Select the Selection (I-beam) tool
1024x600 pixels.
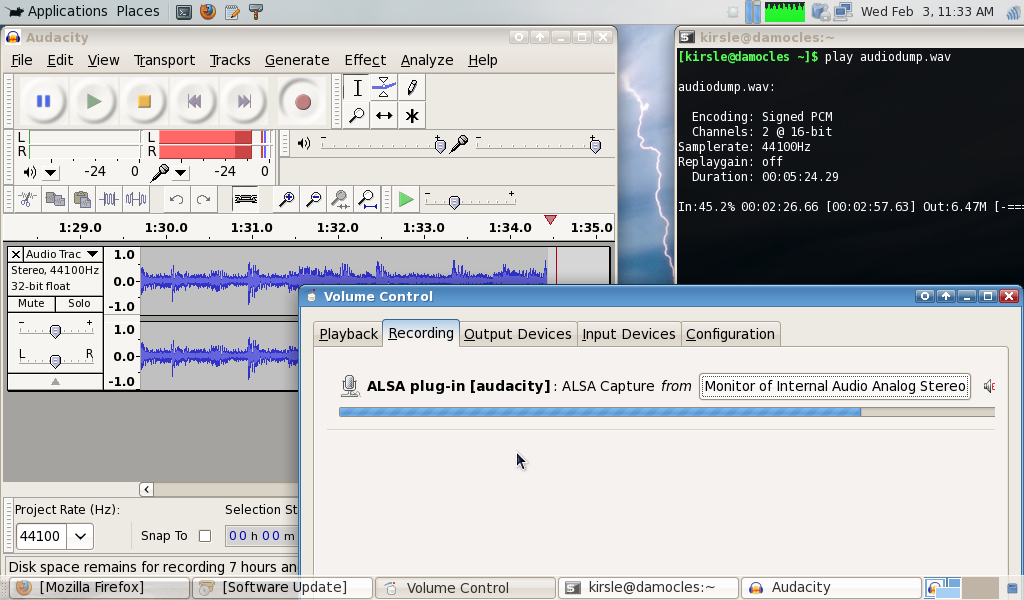click(357, 87)
